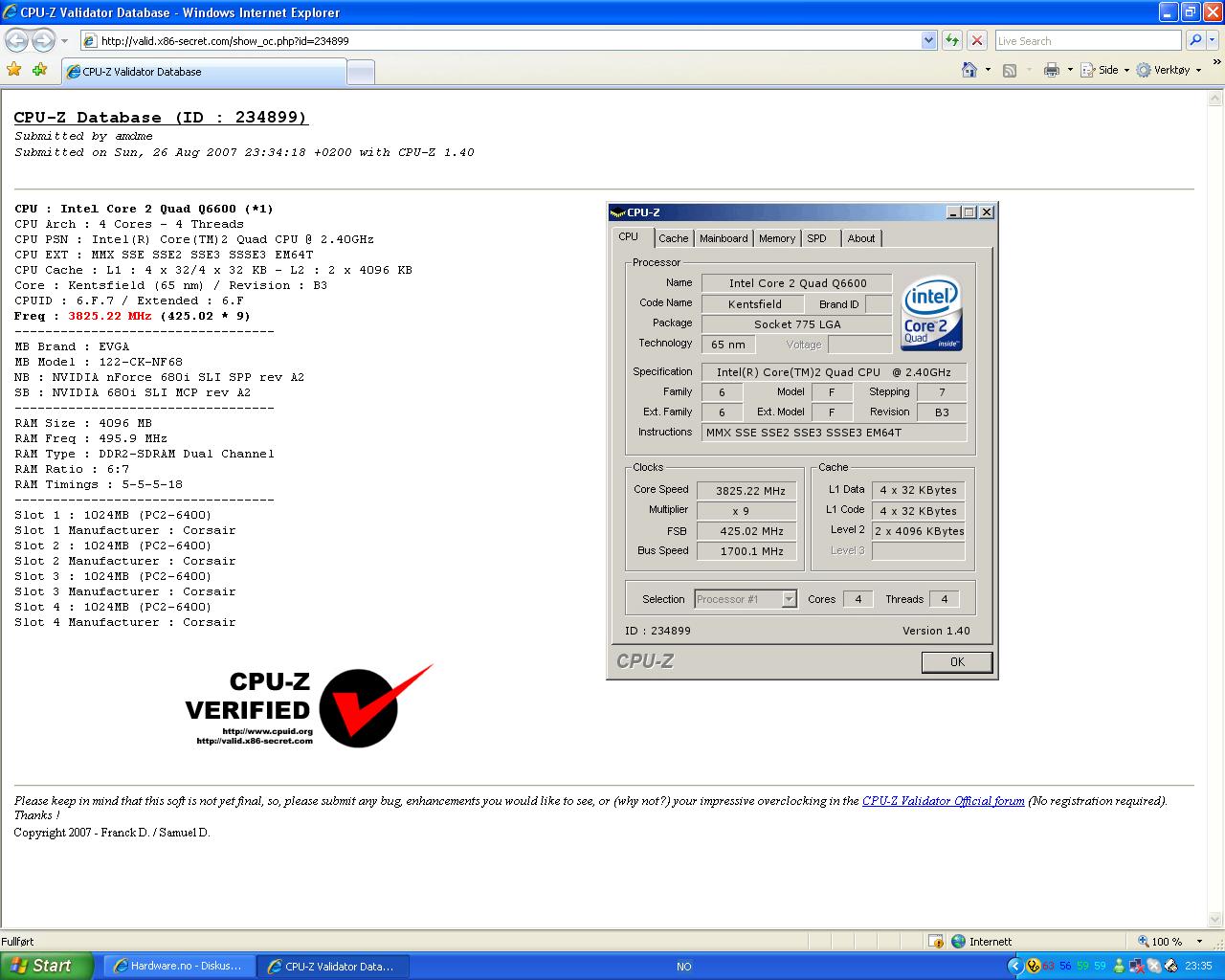Click the CPU-Z VERIFIED checkmark logo

[x=308, y=707]
